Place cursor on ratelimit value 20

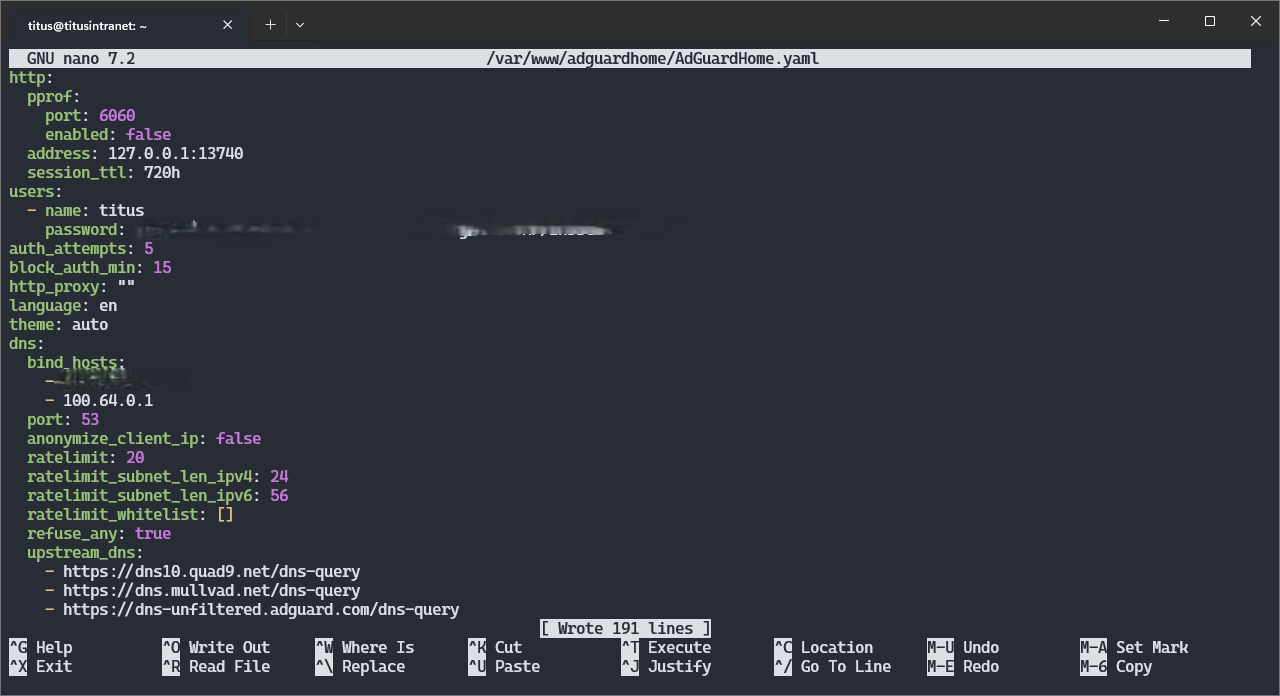(x=135, y=457)
